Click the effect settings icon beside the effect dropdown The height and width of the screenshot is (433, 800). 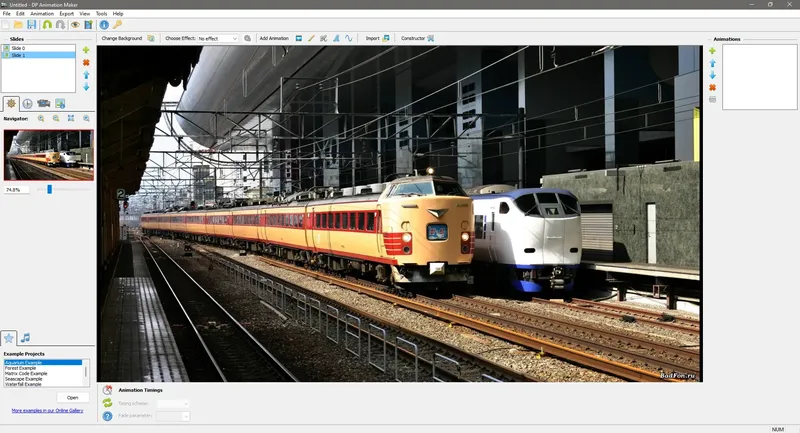coord(247,38)
